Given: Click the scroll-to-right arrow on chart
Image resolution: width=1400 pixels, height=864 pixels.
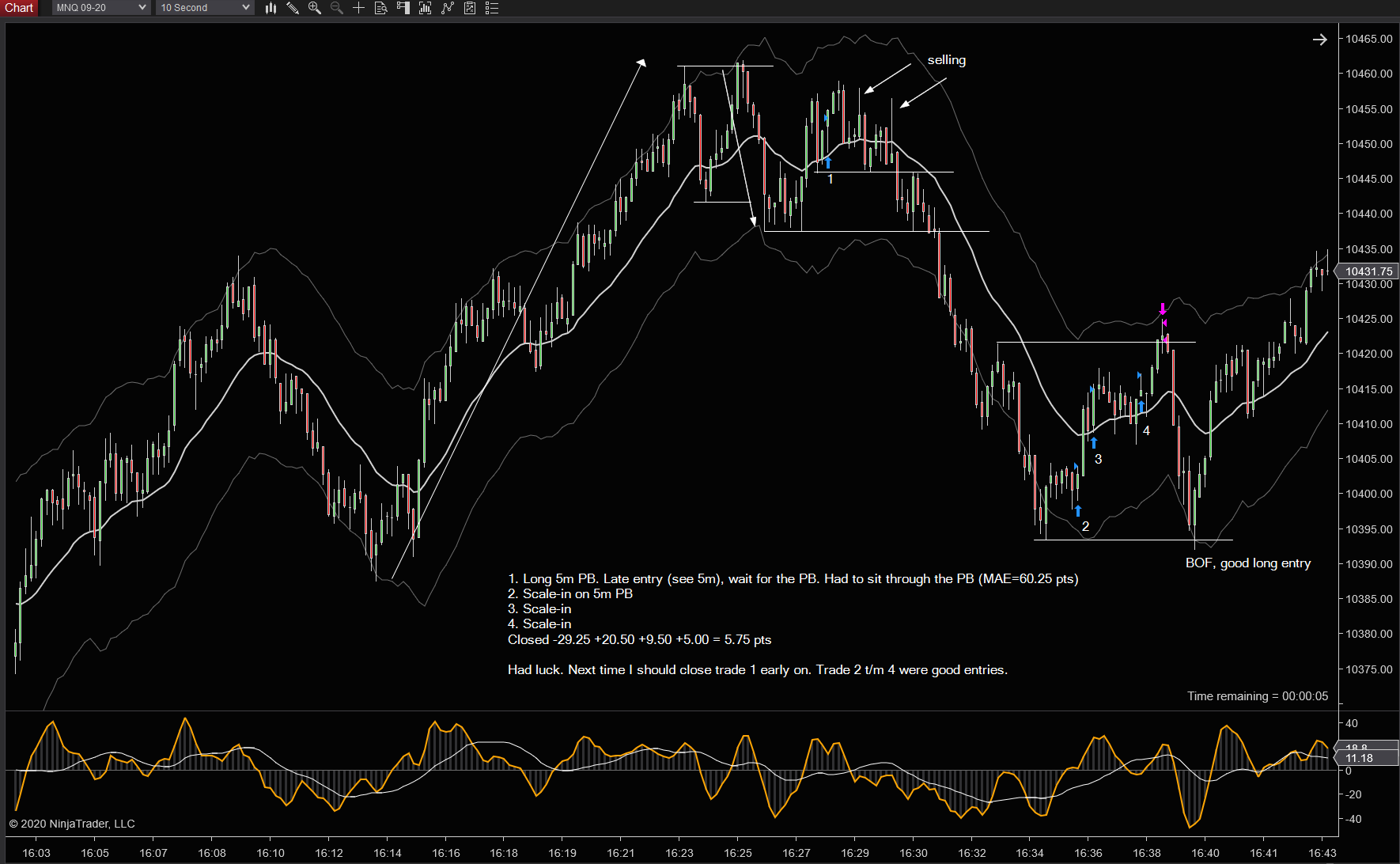Looking at the screenshot, I should click(x=1320, y=39).
